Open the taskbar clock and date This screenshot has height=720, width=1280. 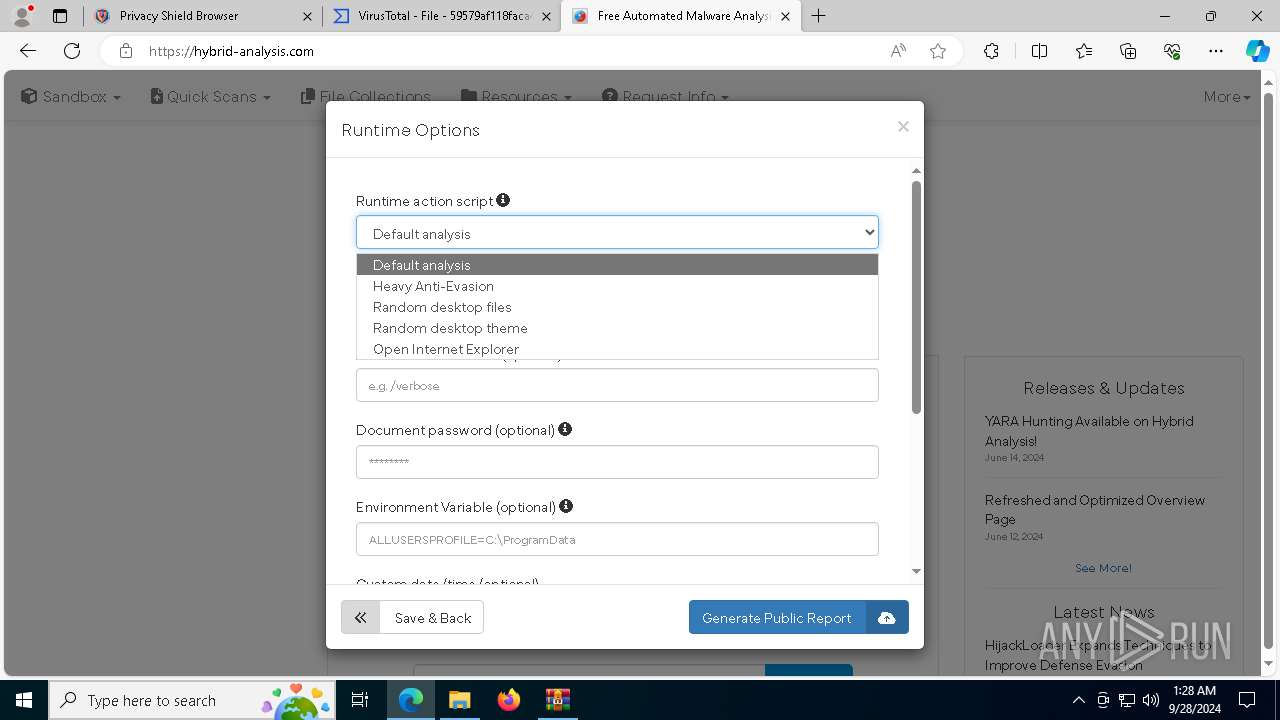point(1194,700)
